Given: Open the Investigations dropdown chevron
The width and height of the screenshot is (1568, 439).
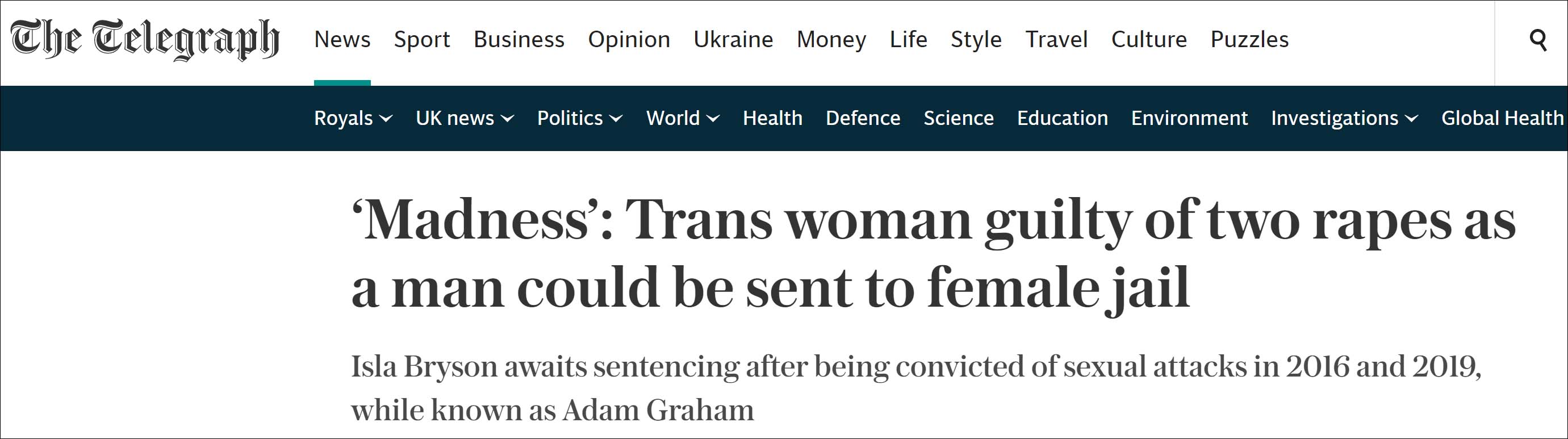Looking at the screenshot, I should (x=1412, y=119).
